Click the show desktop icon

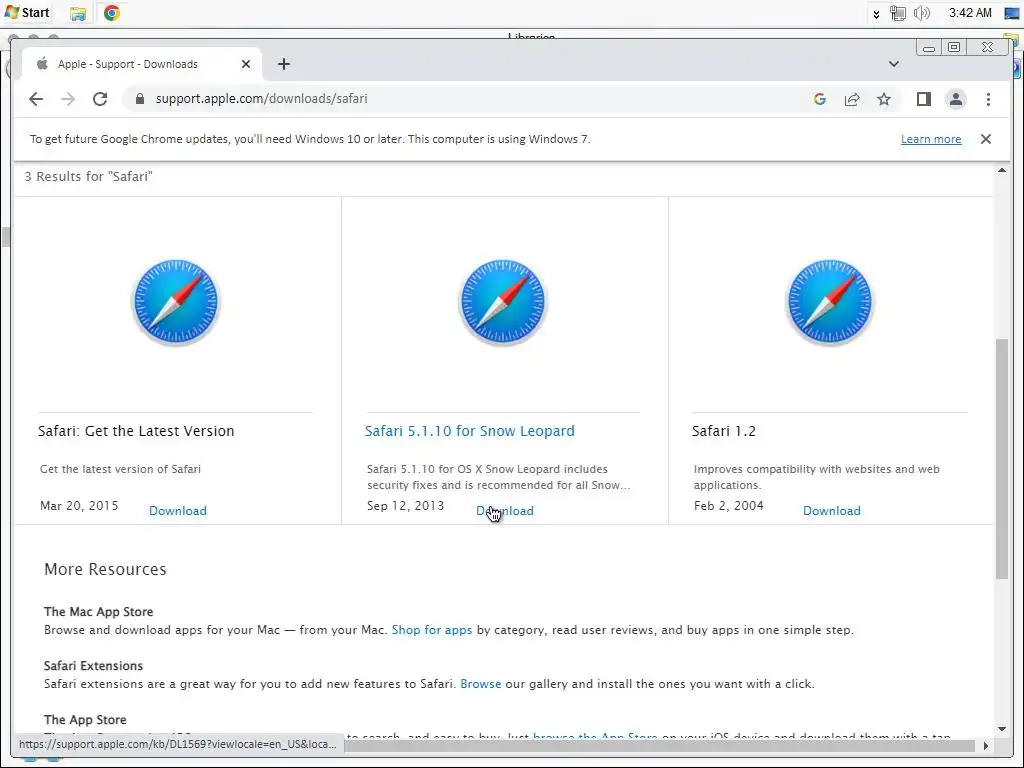point(1012,13)
